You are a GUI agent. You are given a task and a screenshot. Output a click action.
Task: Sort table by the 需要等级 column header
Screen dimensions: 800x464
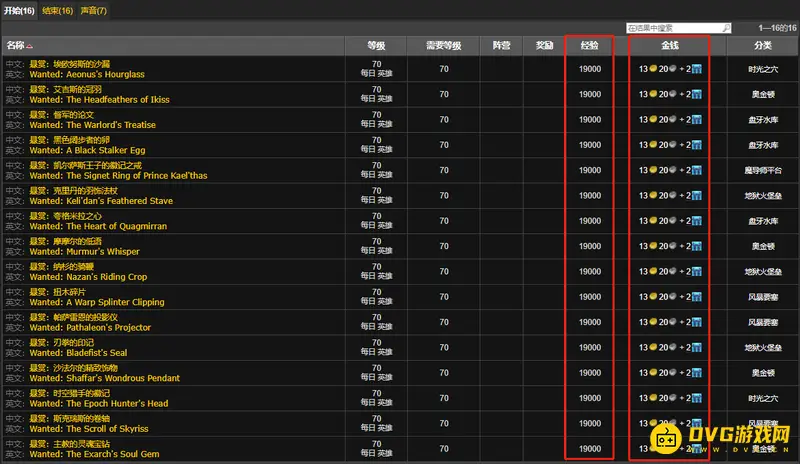443,46
